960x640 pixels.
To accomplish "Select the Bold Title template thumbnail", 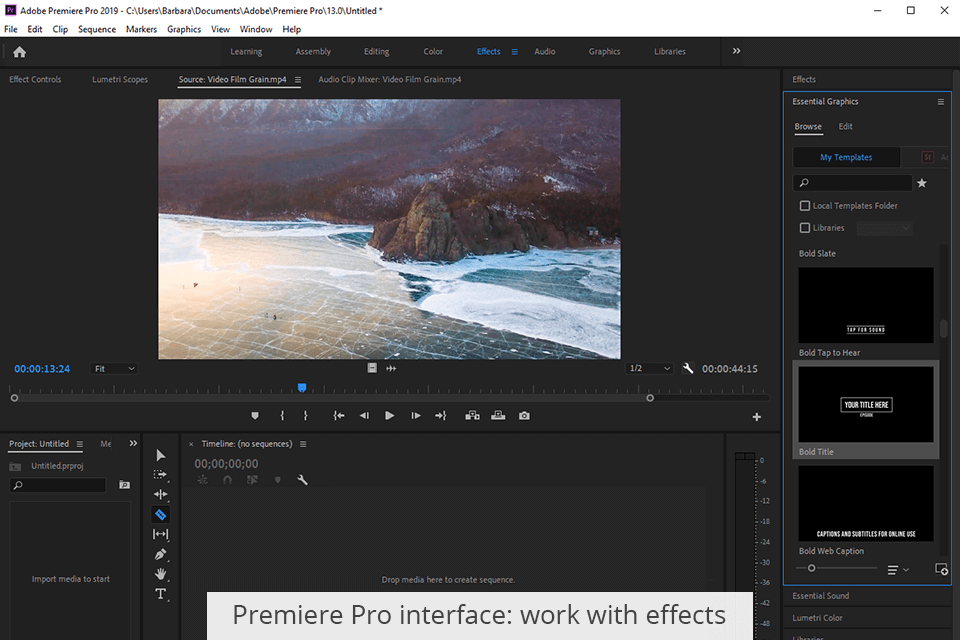I will (866, 405).
